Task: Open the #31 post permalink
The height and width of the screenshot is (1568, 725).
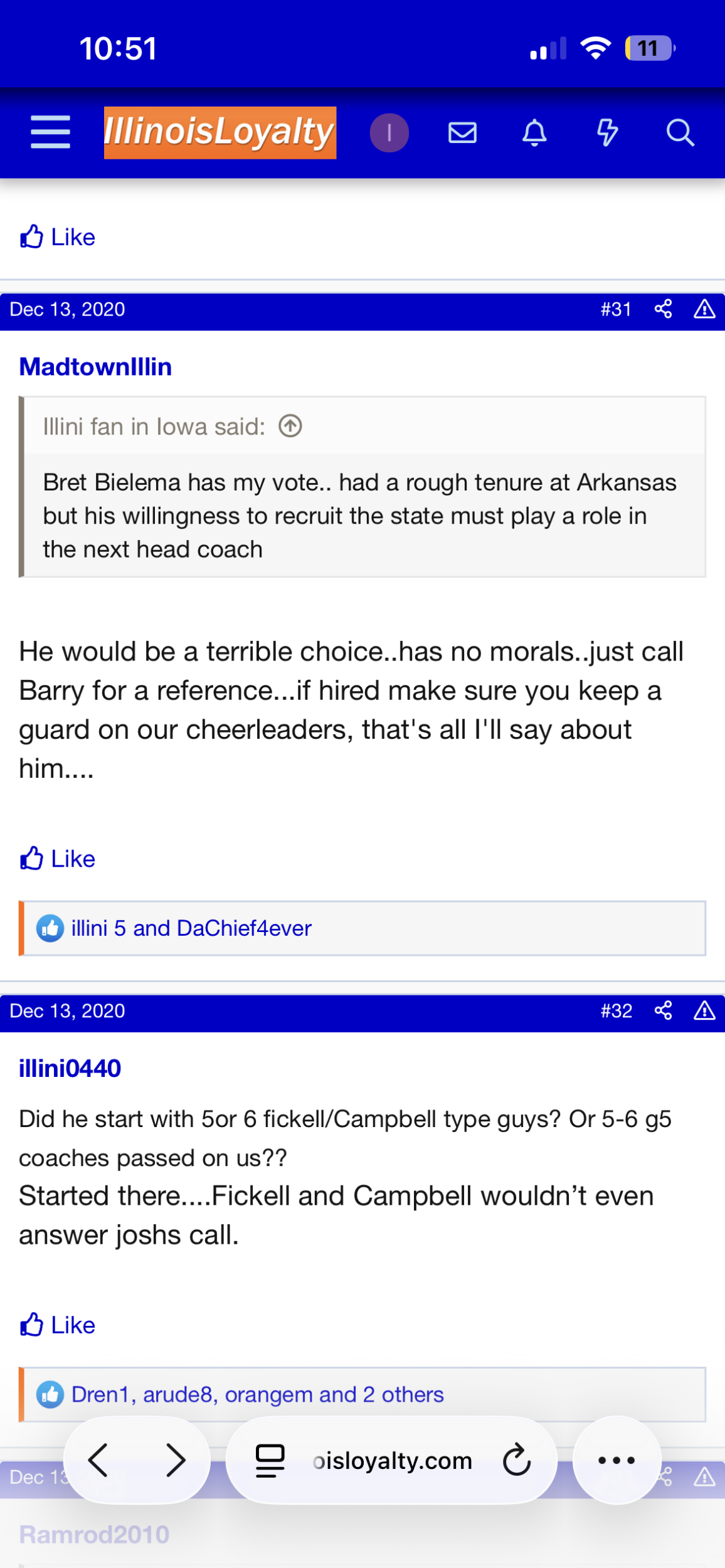Action: pos(615,309)
